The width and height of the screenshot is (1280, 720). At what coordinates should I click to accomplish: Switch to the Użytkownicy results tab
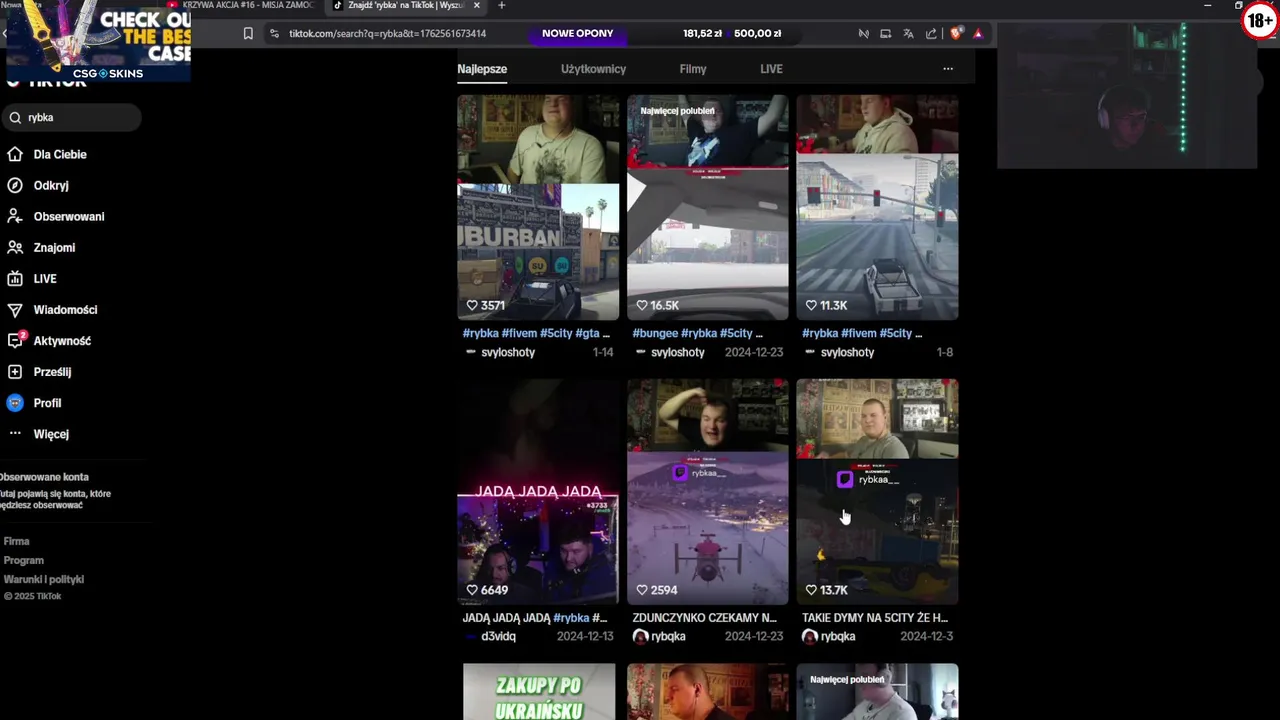(593, 69)
